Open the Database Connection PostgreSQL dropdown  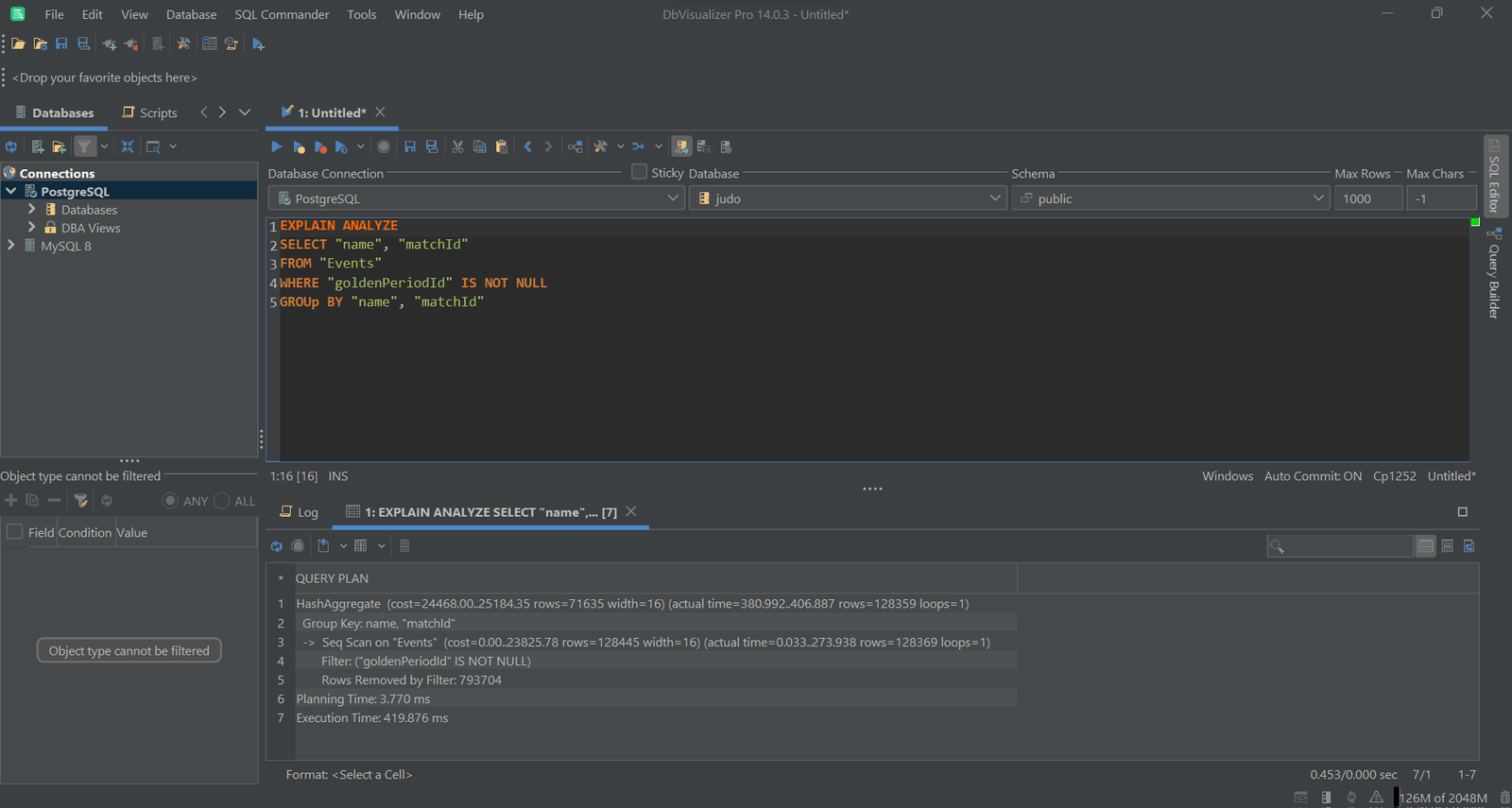coord(476,198)
